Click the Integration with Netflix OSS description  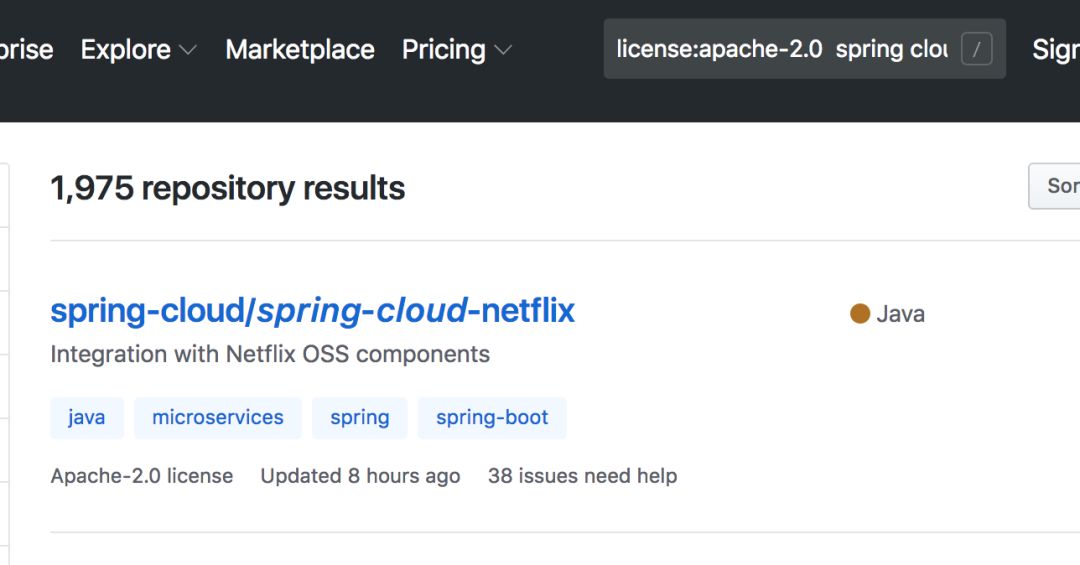point(270,354)
